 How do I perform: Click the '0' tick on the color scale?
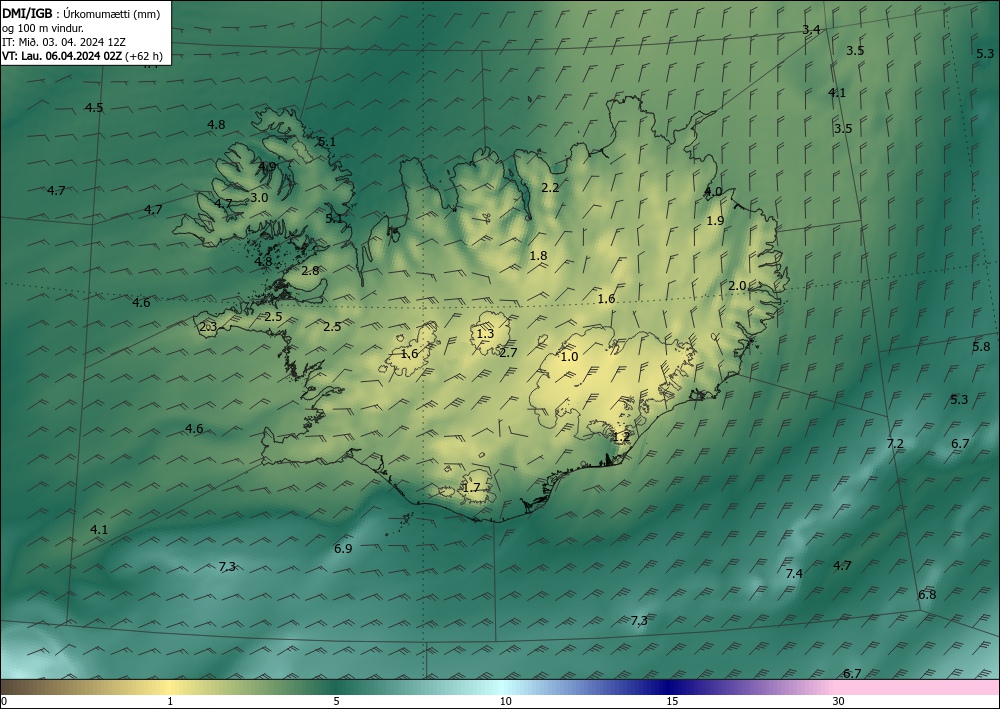[4, 701]
